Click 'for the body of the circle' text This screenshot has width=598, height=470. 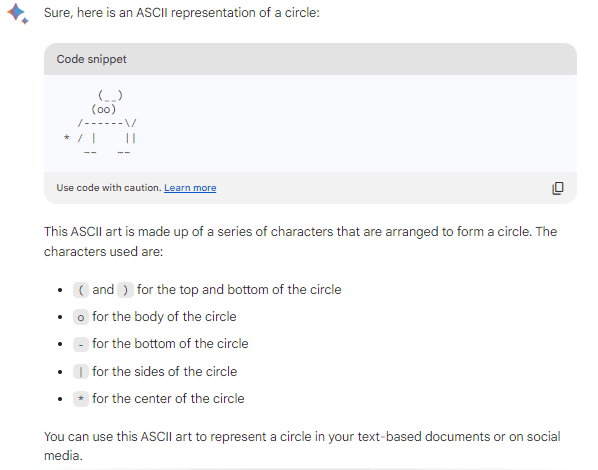tap(164, 317)
